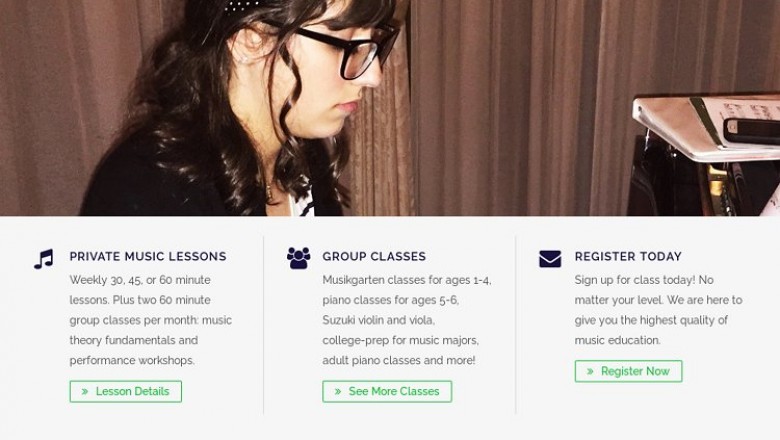The image size is (780, 440).
Task: Click the chevron inside Lesson Details button
Action: click(85, 391)
